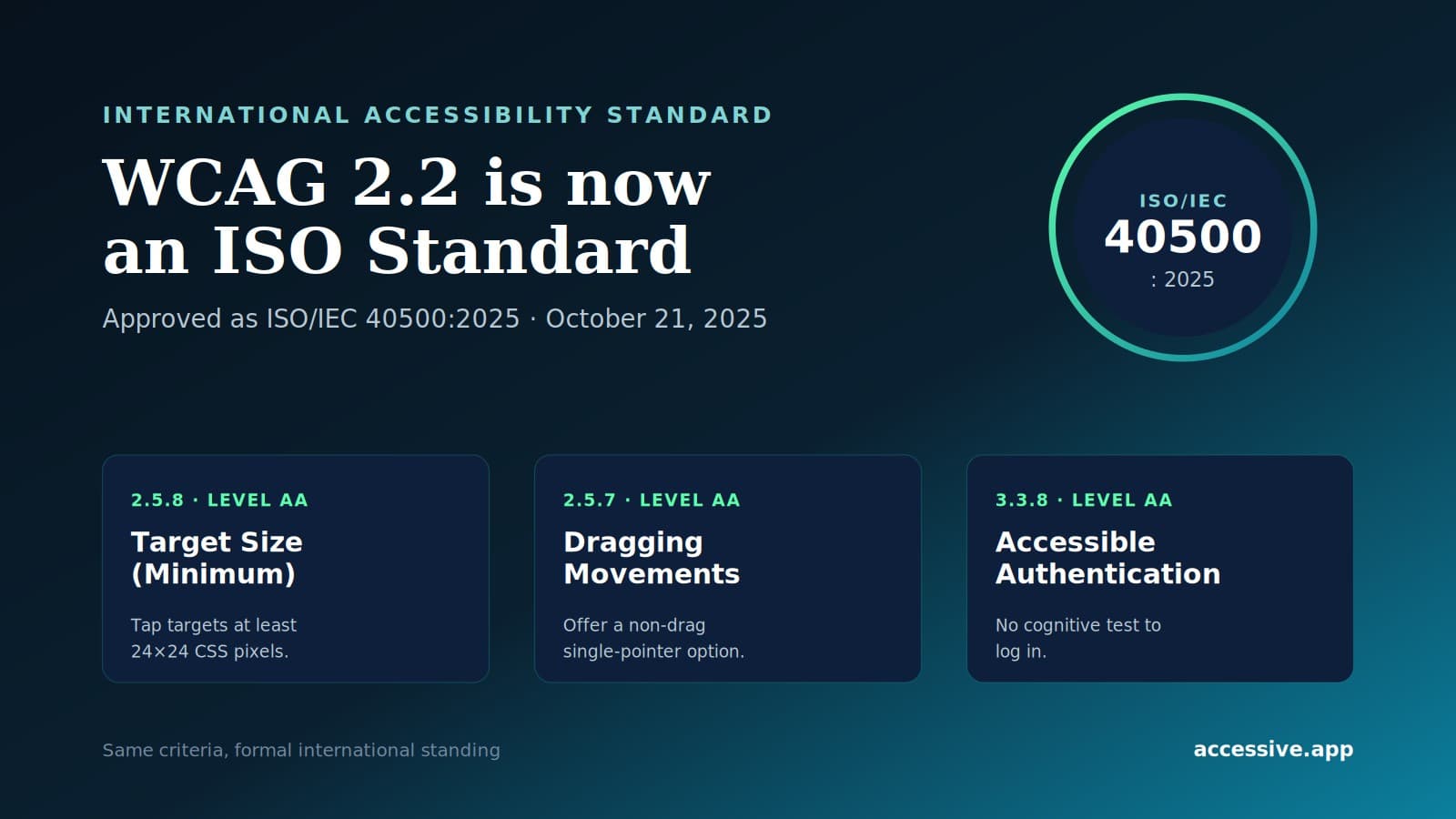Click 'Same criteria, formal international standing' footer text
This screenshot has height=819, width=1456.
(301, 750)
